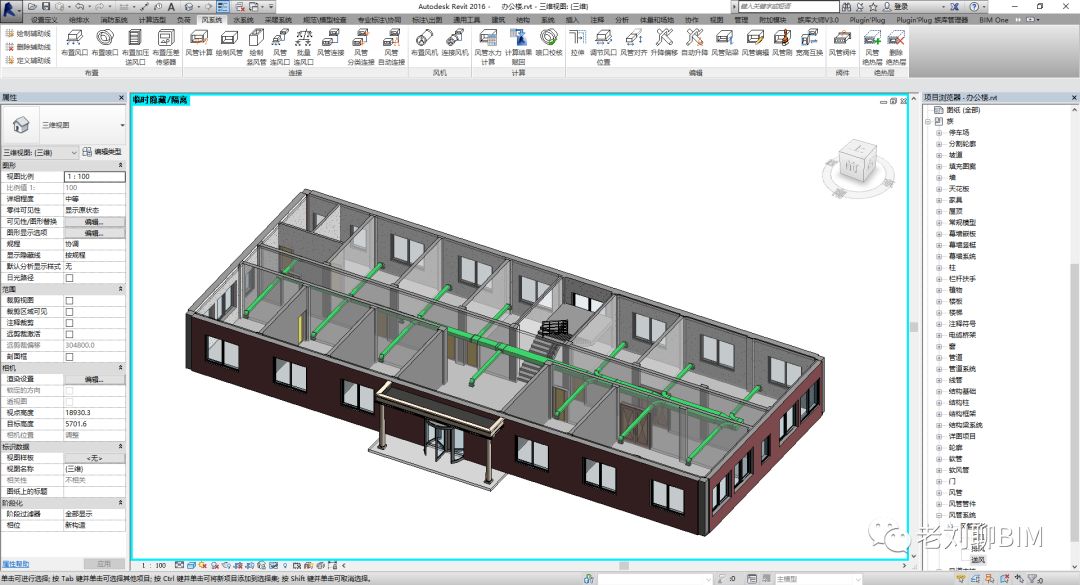The image size is (1080, 585).
Task: Click the 升降偏移 offset tool
Action: click(x=664, y=43)
